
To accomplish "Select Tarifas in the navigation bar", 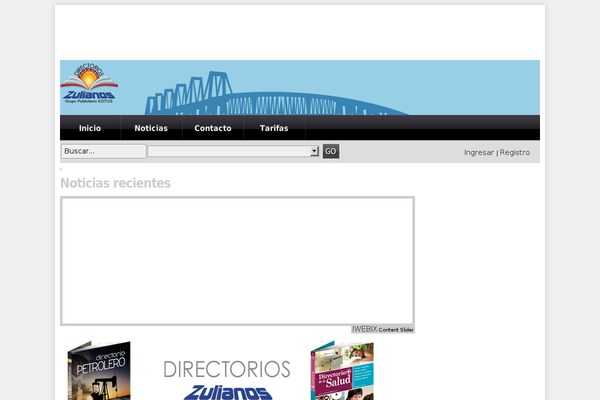I will (274, 128).
